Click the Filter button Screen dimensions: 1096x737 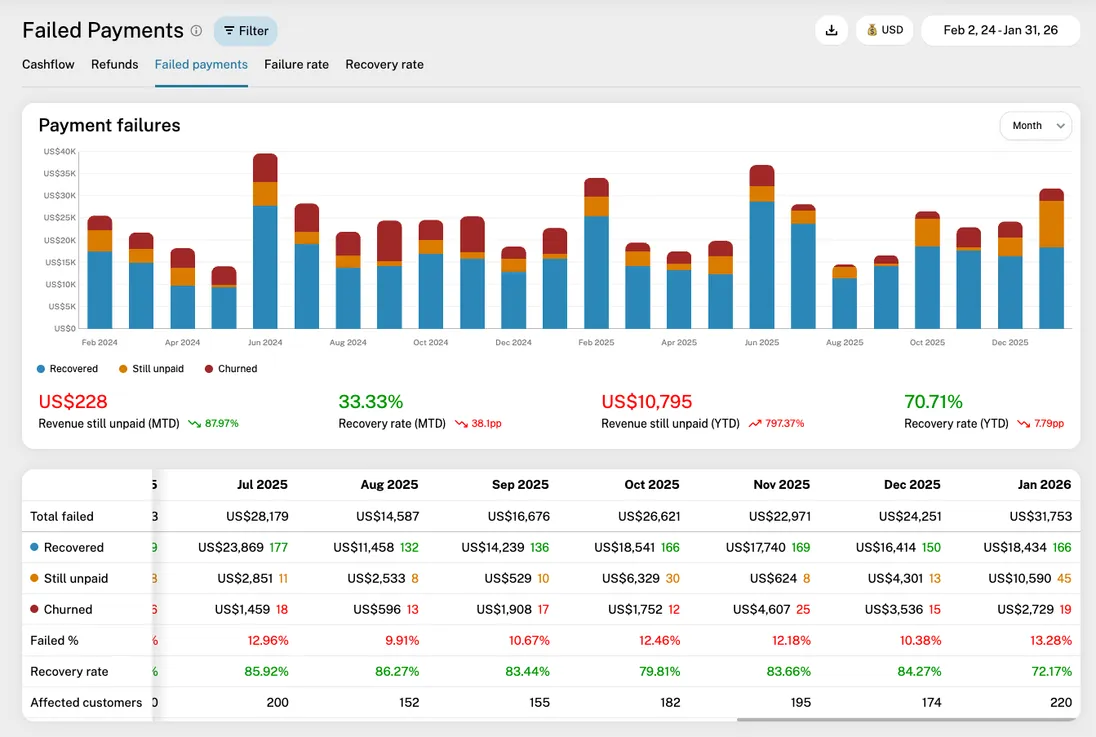[x=245, y=31]
